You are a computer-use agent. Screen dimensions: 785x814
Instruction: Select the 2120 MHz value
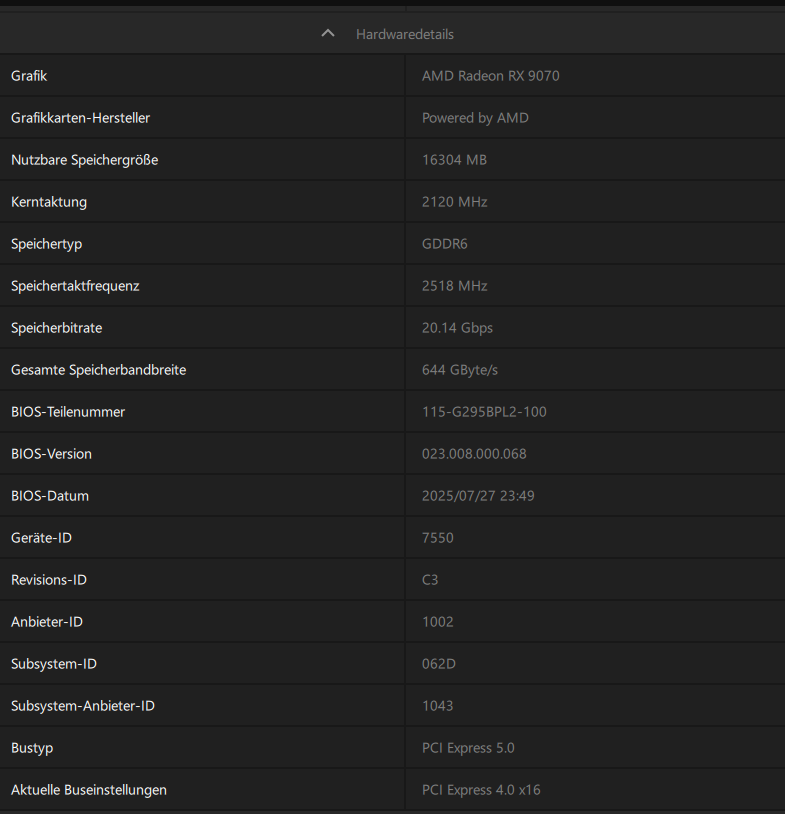coord(454,202)
